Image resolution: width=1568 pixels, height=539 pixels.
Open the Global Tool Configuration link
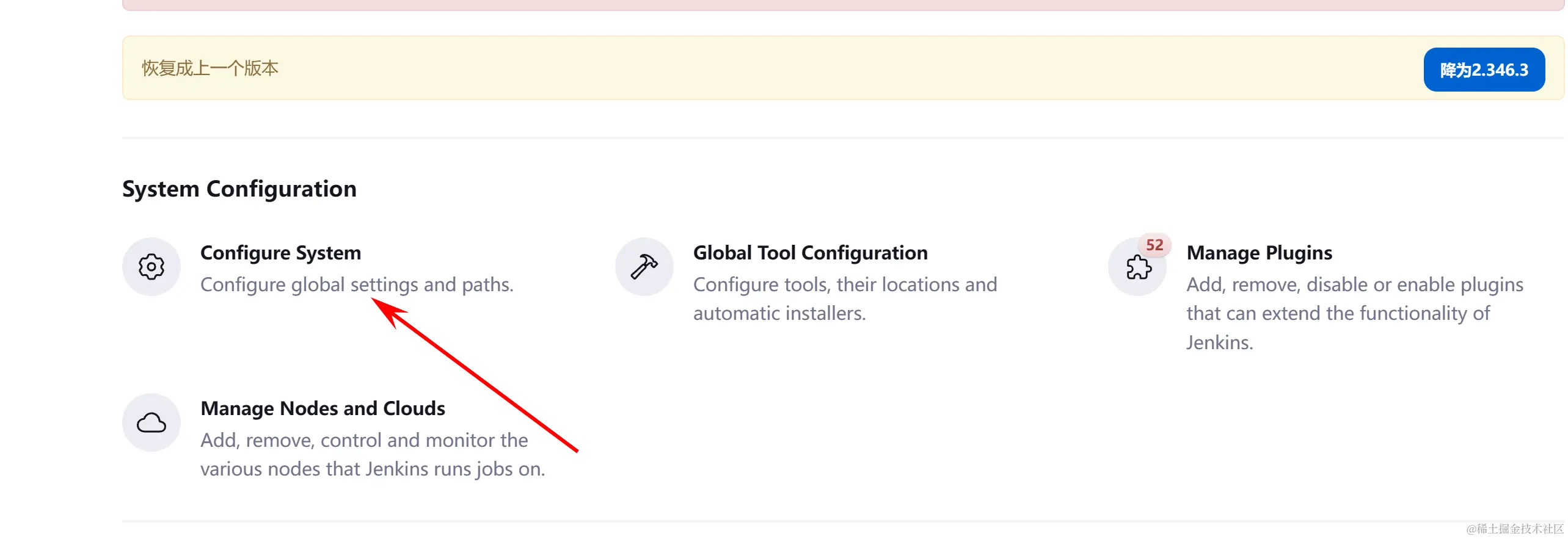click(x=811, y=253)
